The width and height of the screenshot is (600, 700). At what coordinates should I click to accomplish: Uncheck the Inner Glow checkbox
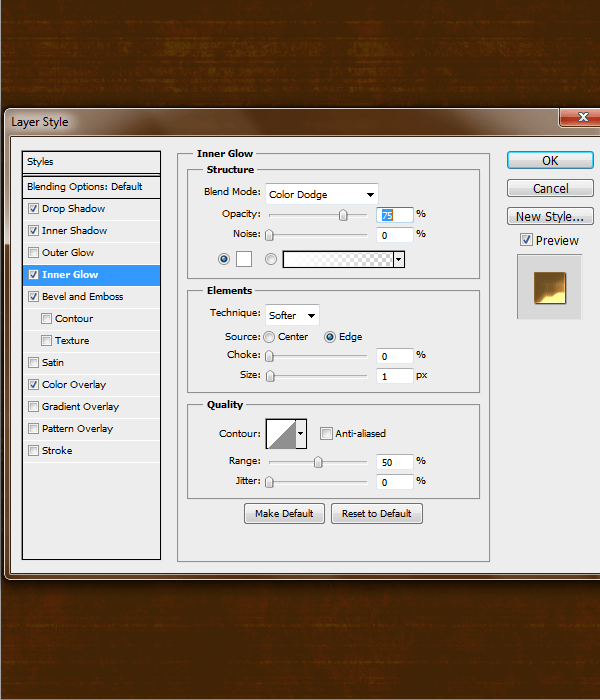pyautogui.click(x=33, y=275)
